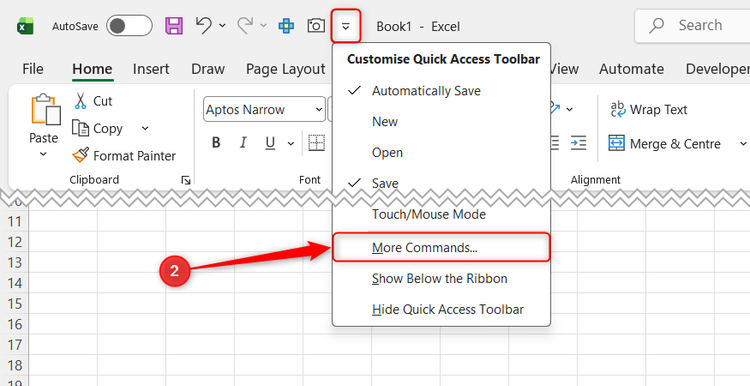Image resolution: width=750 pixels, height=386 pixels.
Task: Expand the Copy options arrow
Action: pyautogui.click(x=145, y=128)
